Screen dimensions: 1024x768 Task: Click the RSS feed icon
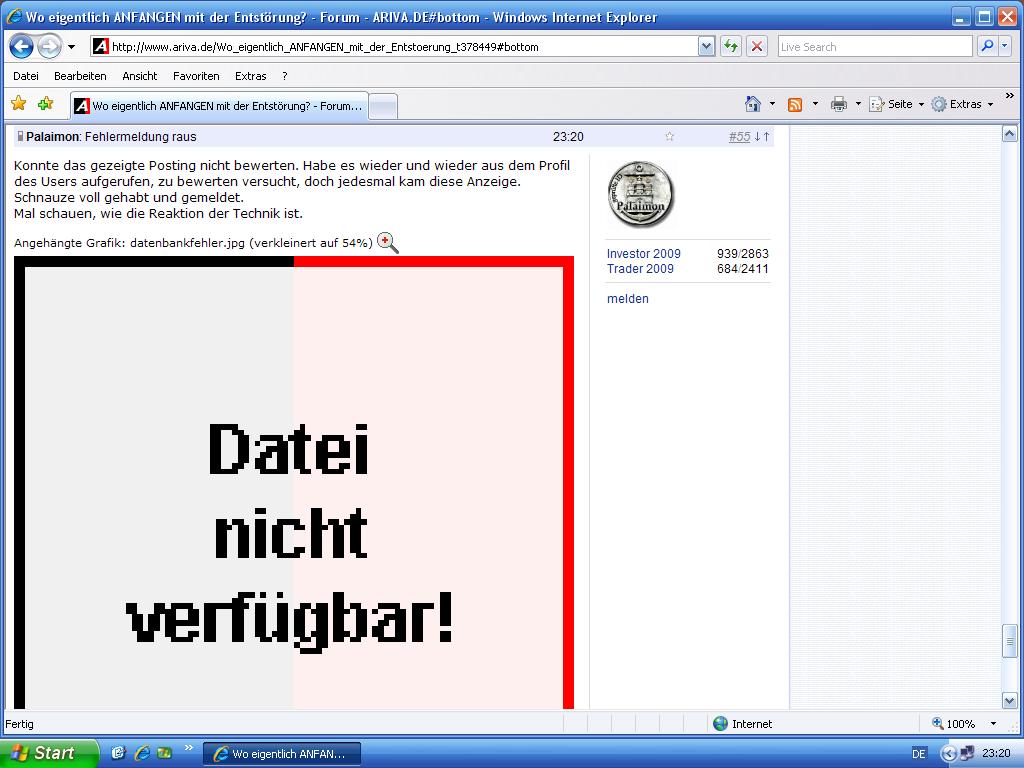tap(793, 103)
